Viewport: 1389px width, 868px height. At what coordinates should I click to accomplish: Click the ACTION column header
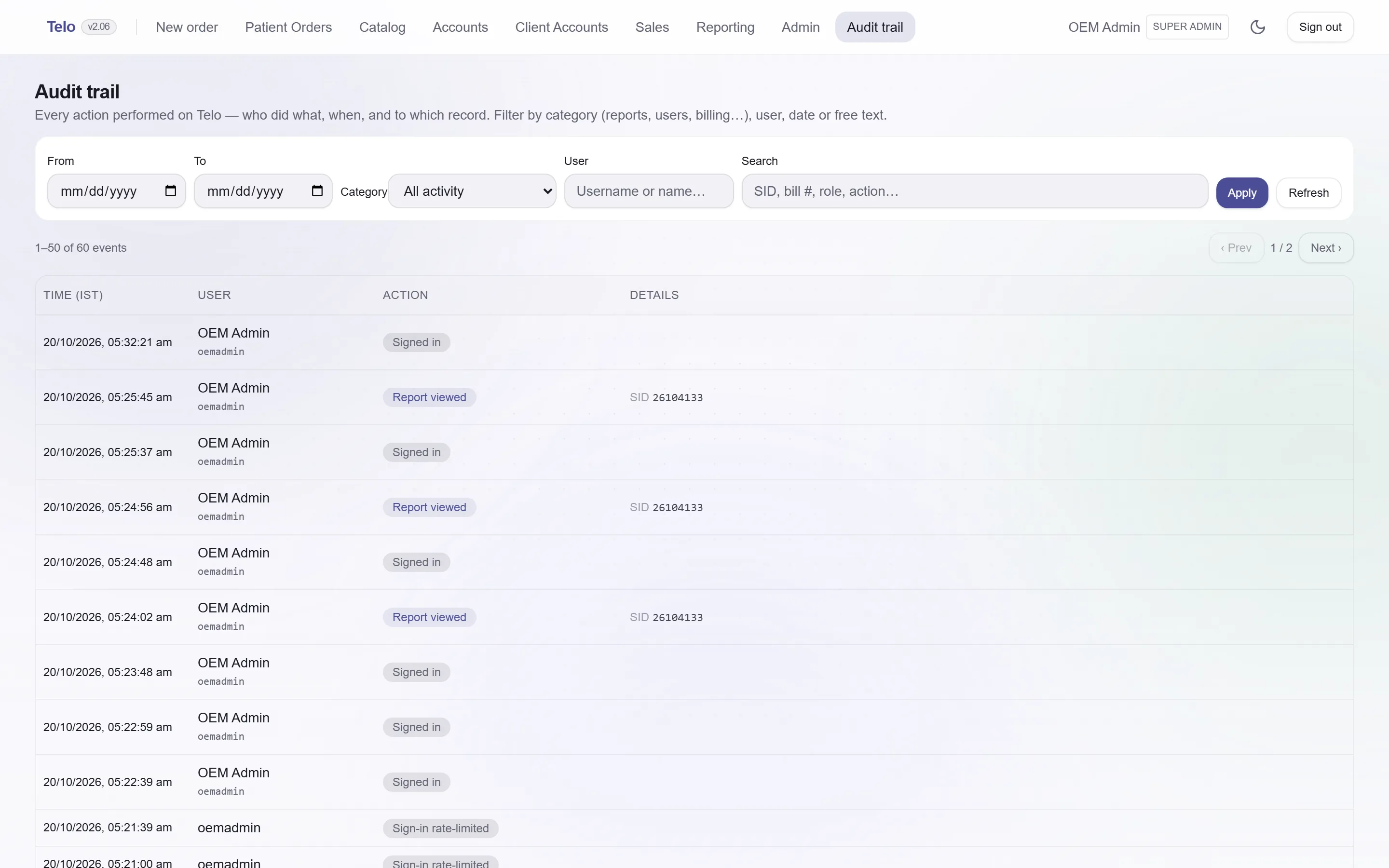405,295
